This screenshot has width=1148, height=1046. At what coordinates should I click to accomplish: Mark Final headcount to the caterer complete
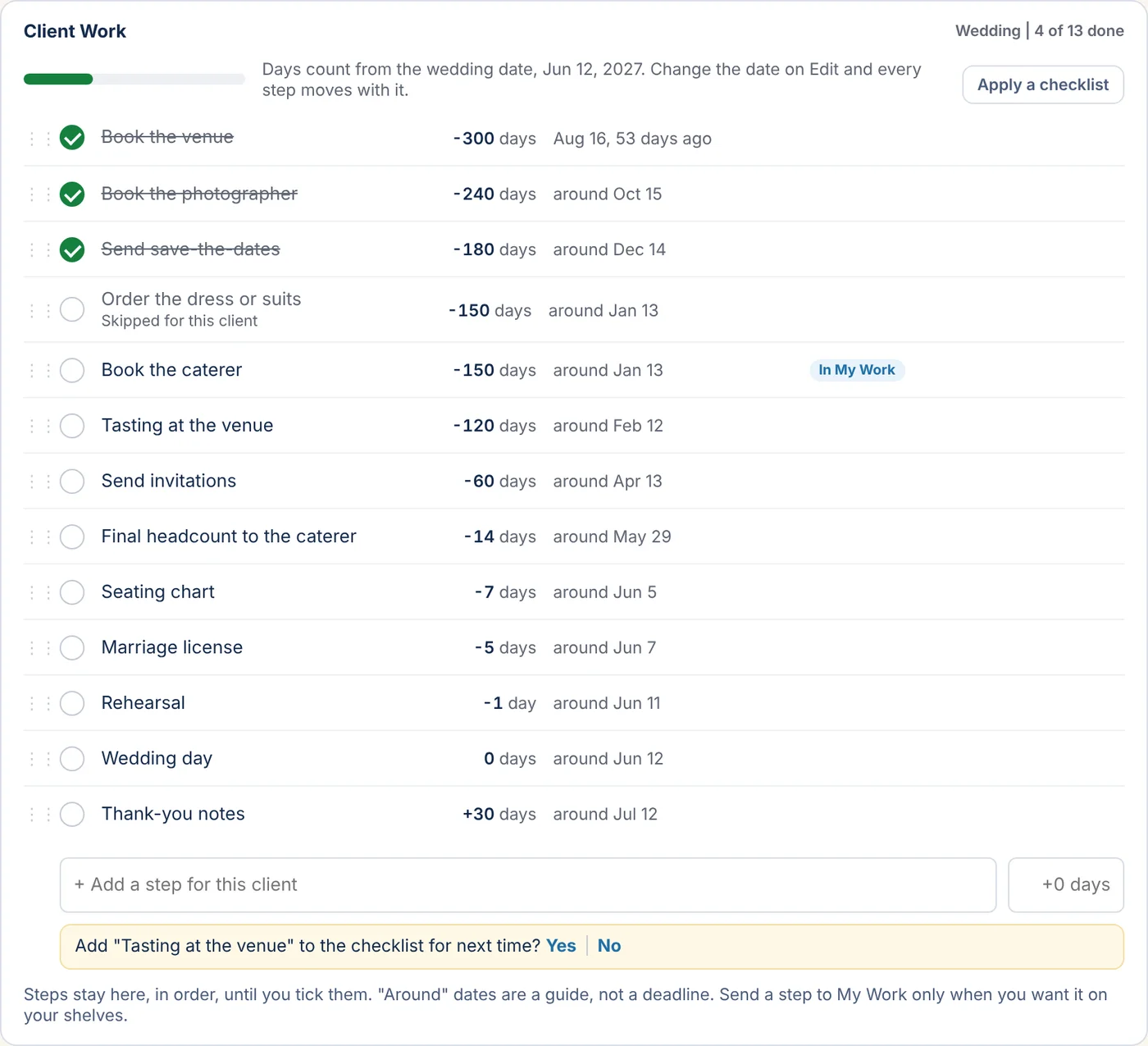72,537
